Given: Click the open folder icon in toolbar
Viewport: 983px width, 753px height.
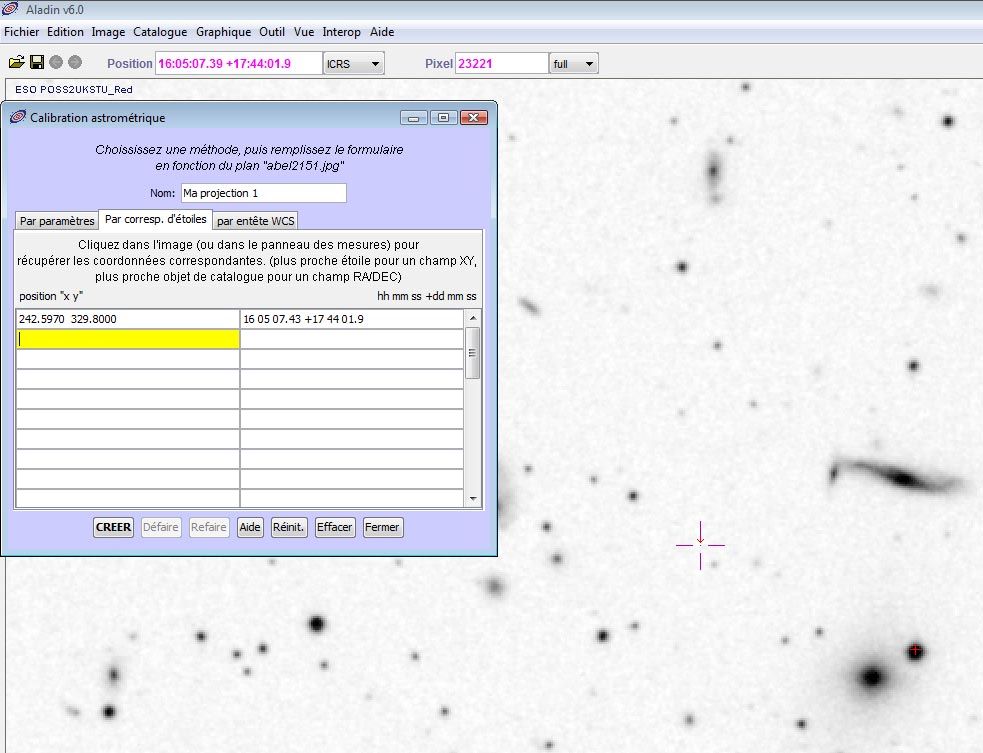Looking at the screenshot, I should click(17, 62).
